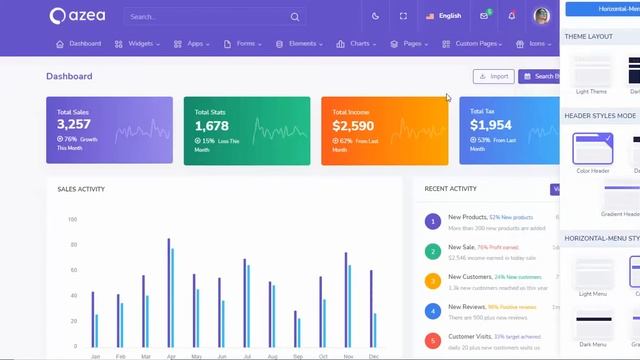Switch to Horizontal-Menu tab

pos(602,9)
